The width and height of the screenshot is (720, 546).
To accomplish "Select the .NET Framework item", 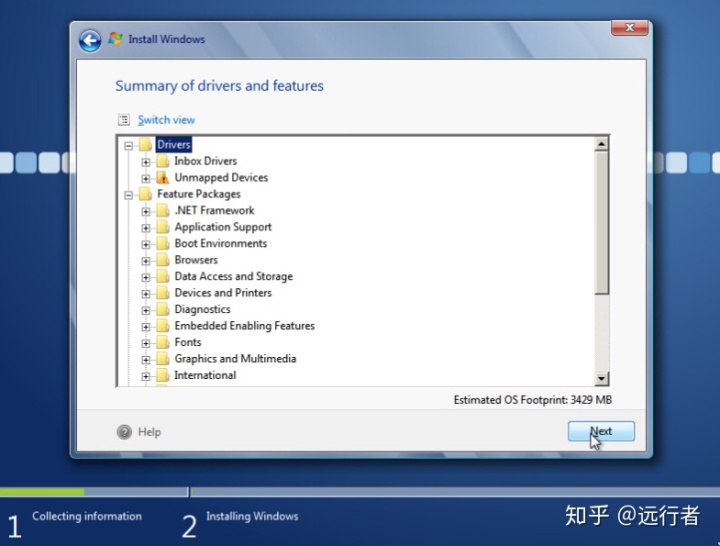I will [x=214, y=211].
